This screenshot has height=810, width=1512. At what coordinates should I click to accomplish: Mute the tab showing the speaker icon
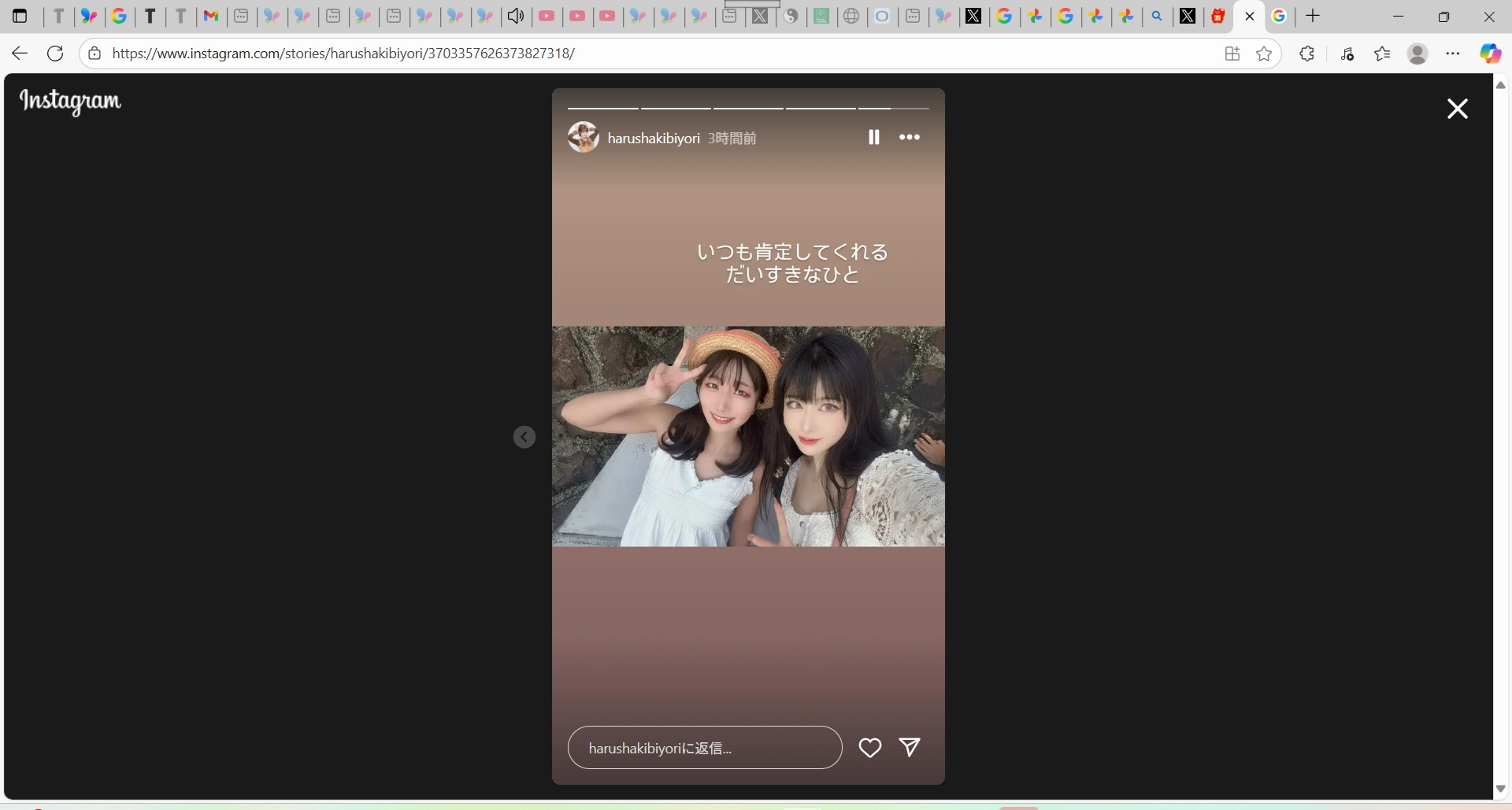[516, 16]
